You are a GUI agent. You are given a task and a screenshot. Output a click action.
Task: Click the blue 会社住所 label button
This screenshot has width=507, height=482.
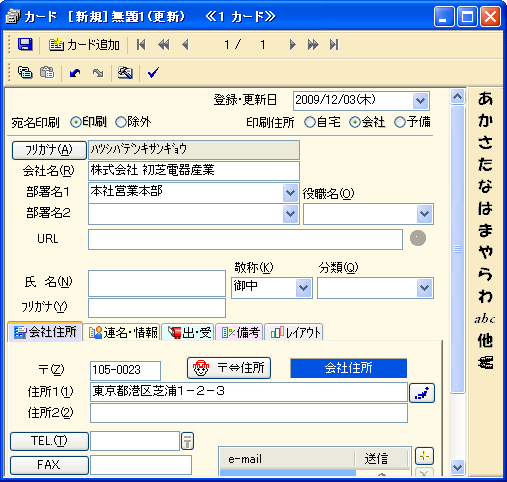[x=349, y=368]
